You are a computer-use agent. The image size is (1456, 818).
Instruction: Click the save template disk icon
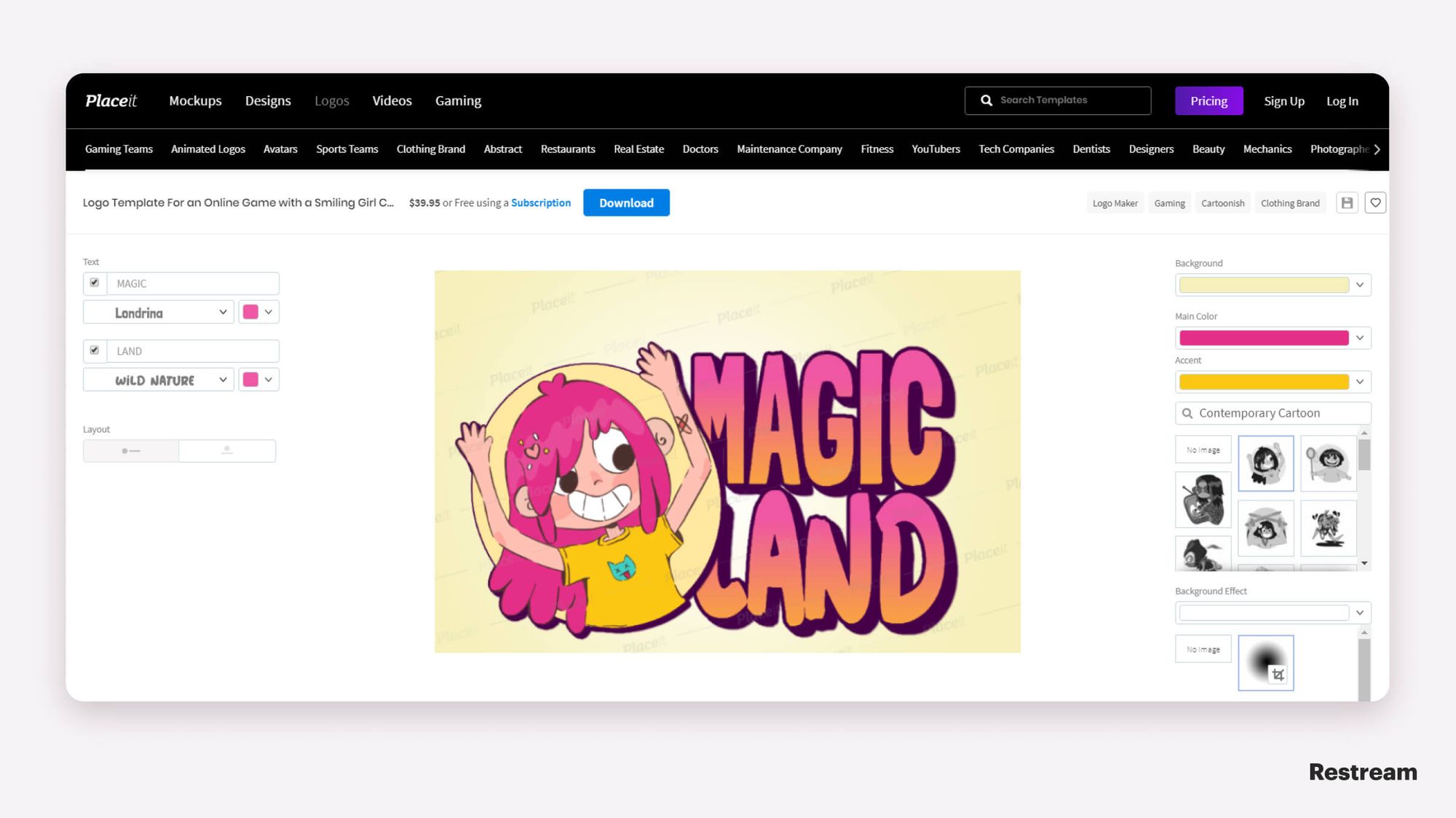(x=1347, y=203)
